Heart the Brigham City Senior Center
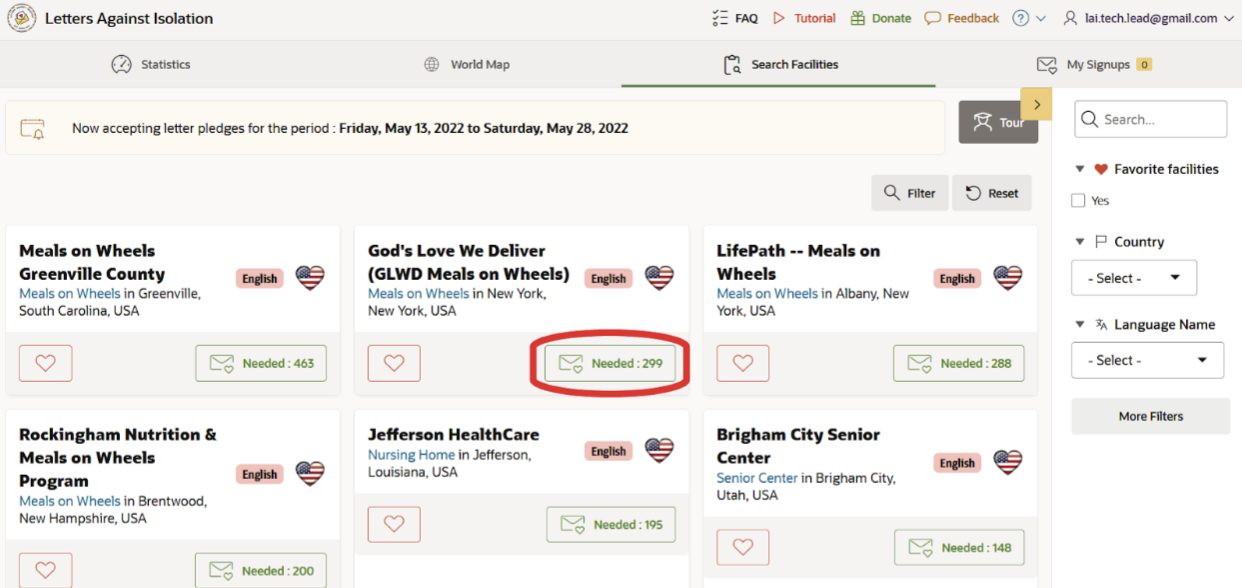Screen dimensions: 1242x588 click(742, 547)
